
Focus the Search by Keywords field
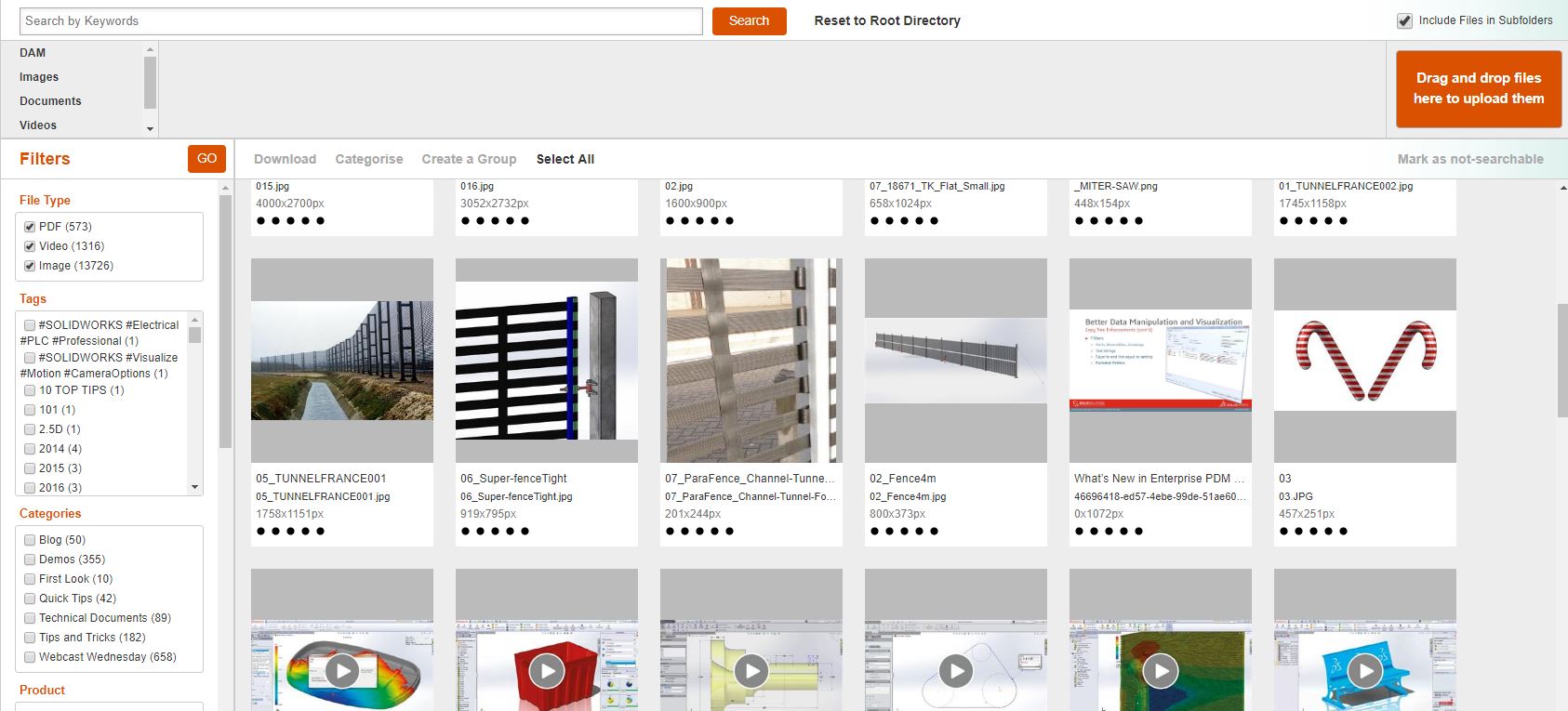361,20
